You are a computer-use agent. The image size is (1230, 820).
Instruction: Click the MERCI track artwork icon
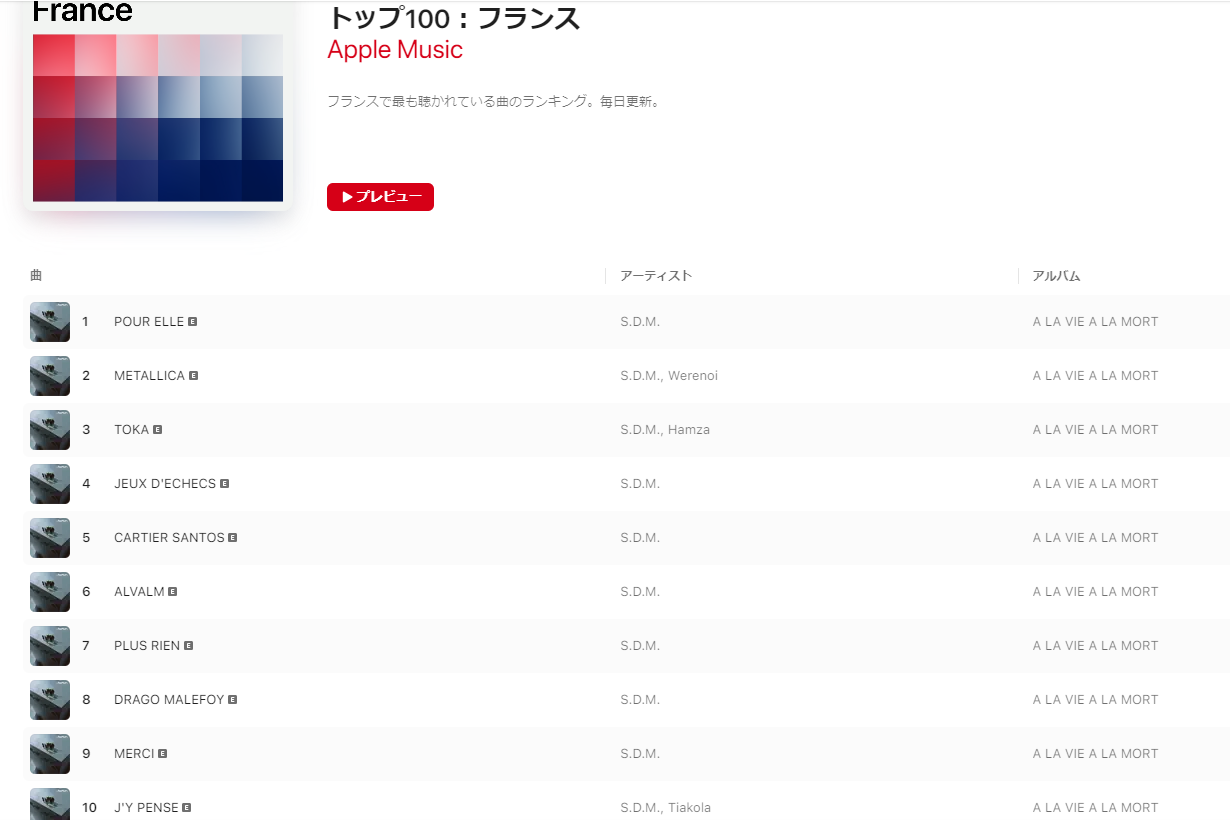pos(50,754)
